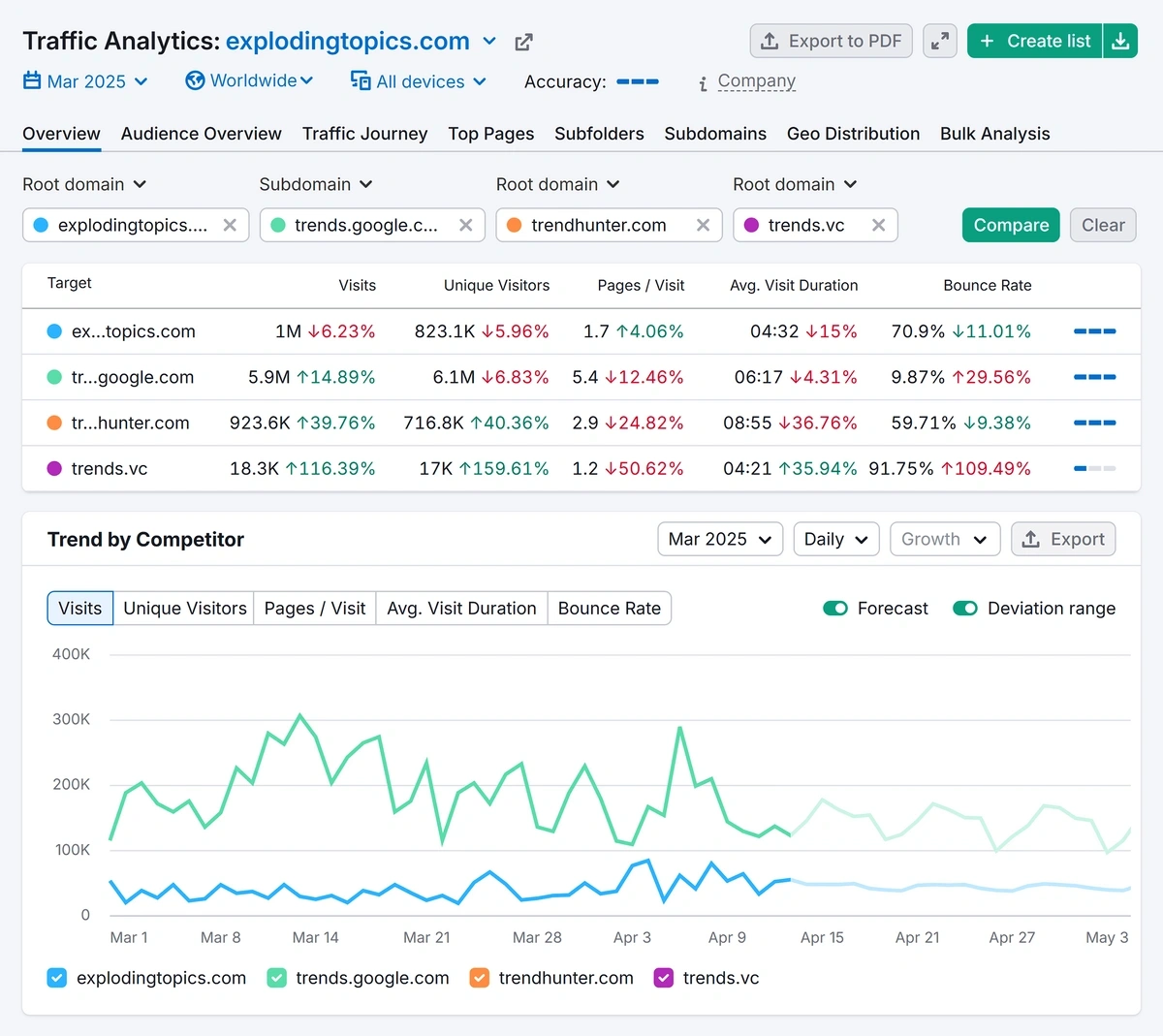
Task: Click the header Accuracy dashes indicator
Action: [638, 81]
